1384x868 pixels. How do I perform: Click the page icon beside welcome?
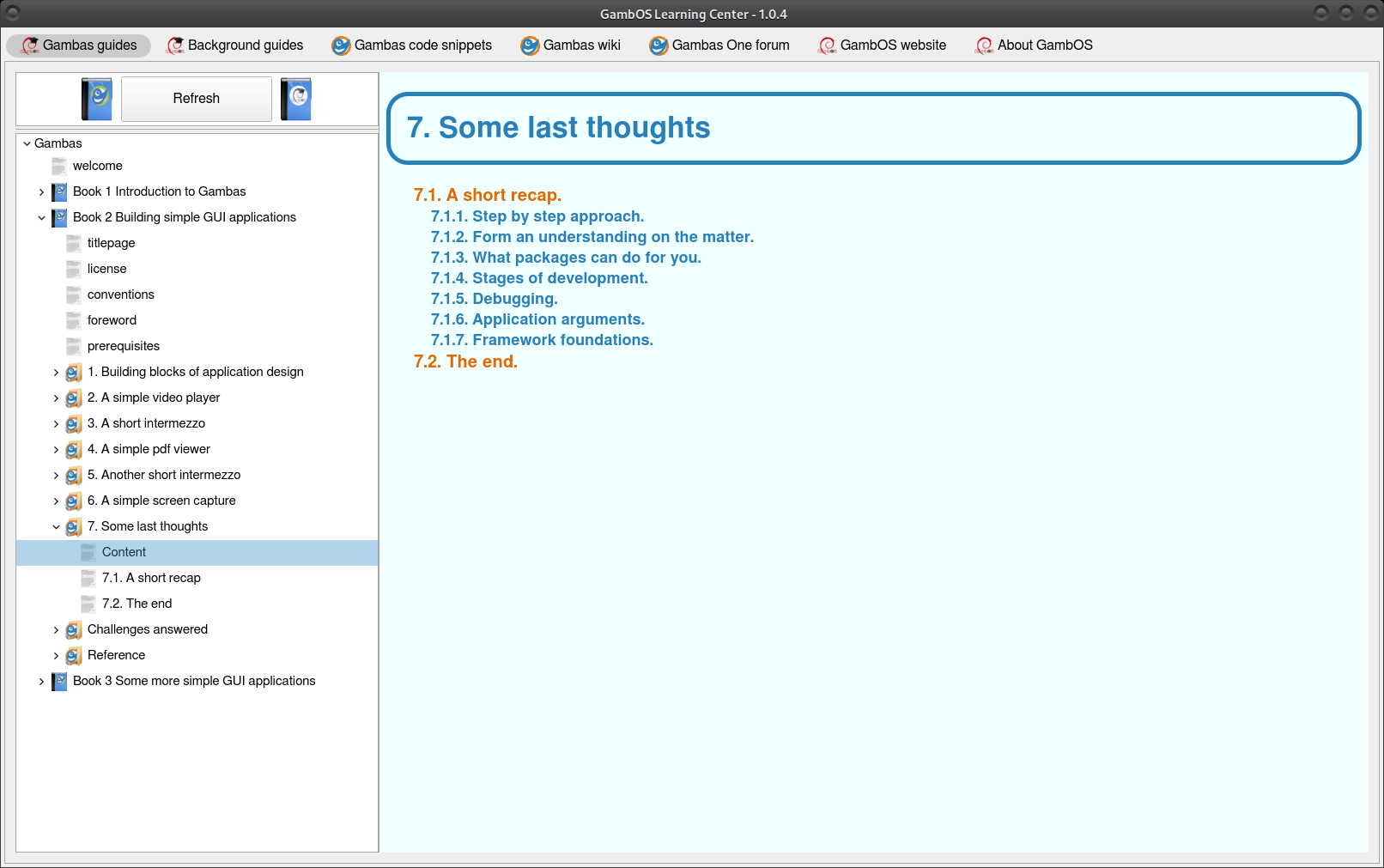point(59,167)
